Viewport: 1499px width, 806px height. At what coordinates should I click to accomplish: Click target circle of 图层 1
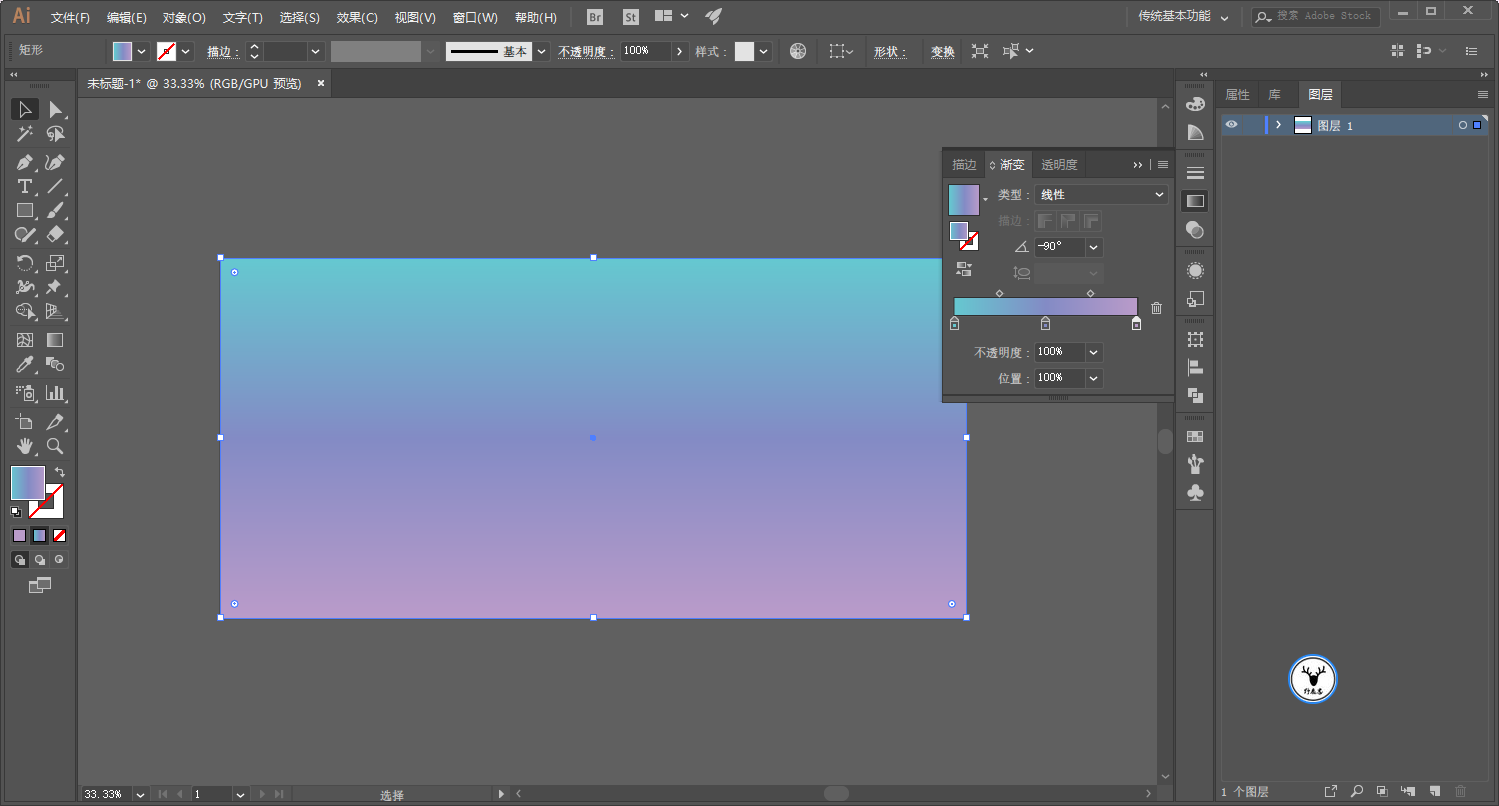1463,125
